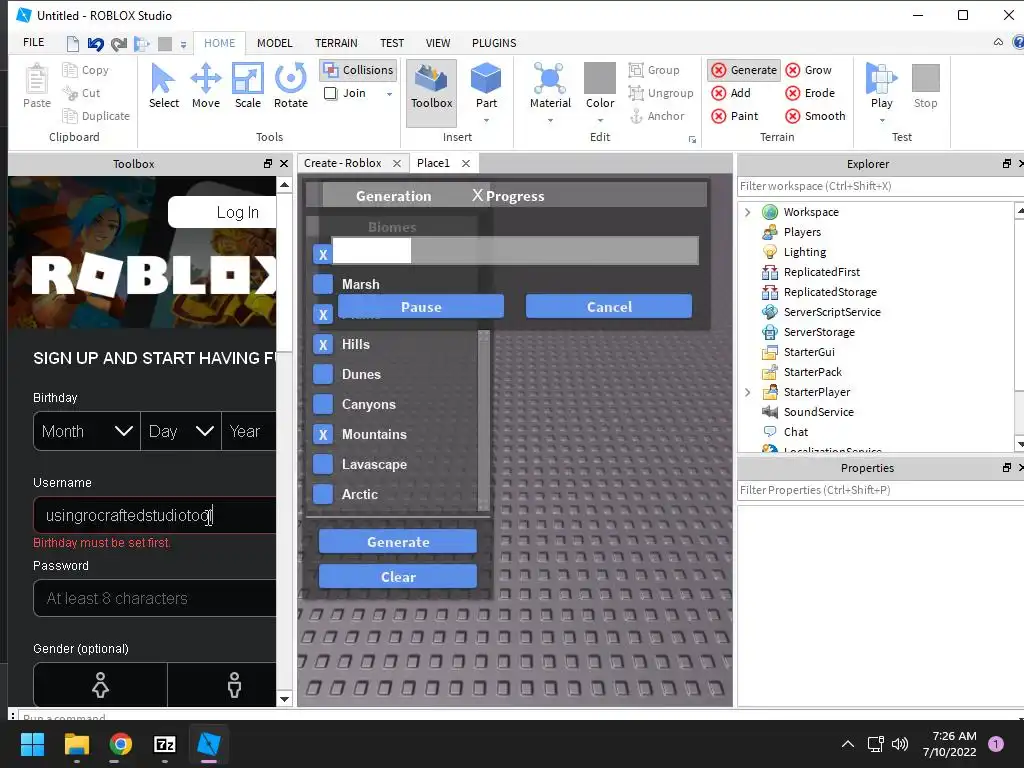
Task: Pick the Rotate tool
Action: pyautogui.click(x=291, y=86)
